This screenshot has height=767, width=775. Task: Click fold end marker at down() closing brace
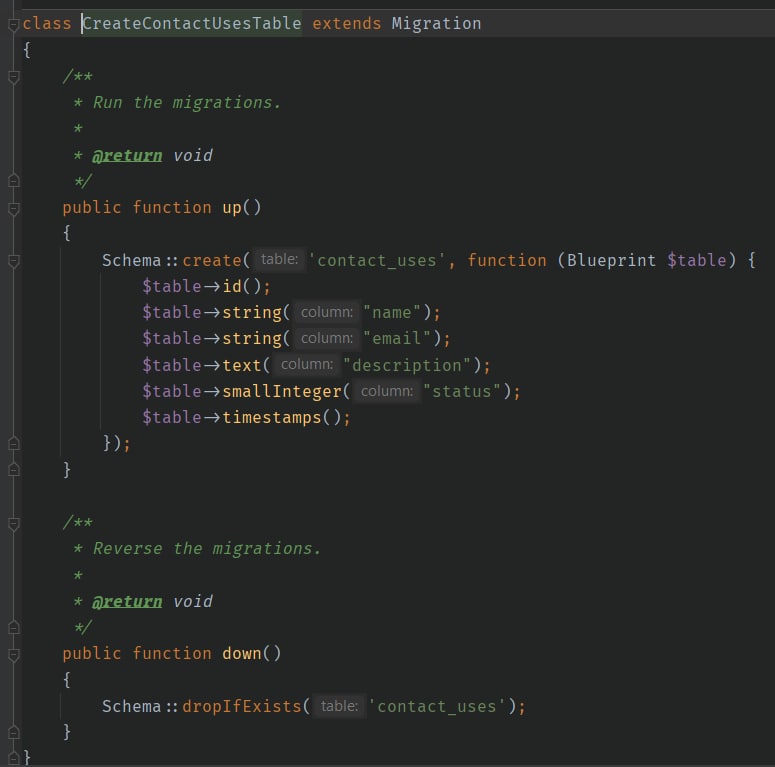pyautogui.click(x=14, y=732)
